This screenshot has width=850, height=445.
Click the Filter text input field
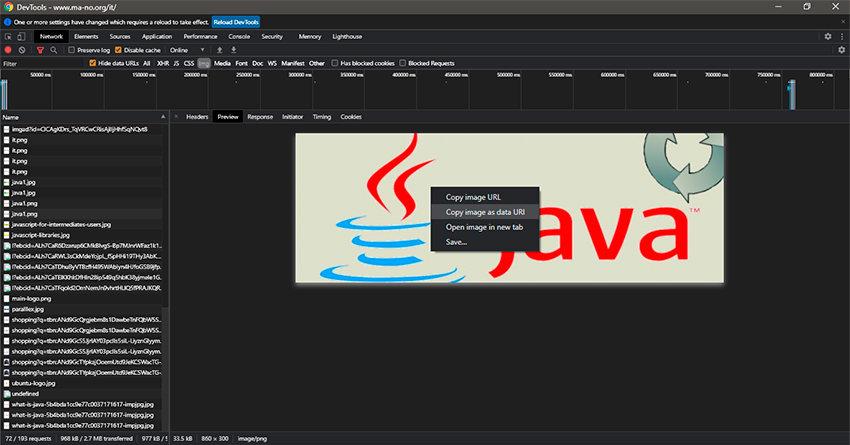click(43, 63)
